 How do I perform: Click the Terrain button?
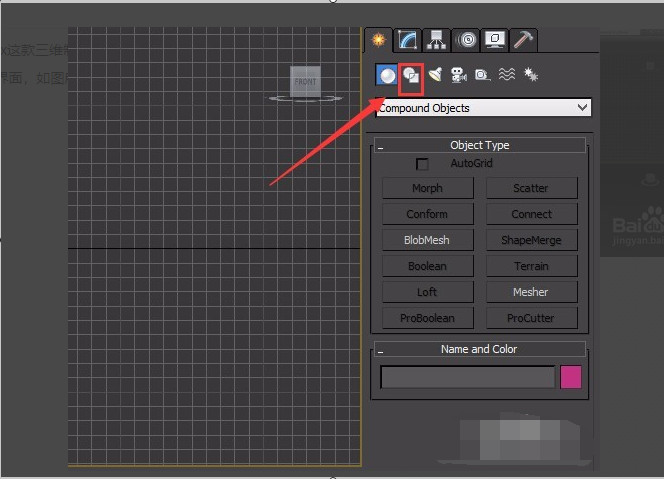pyautogui.click(x=531, y=266)
